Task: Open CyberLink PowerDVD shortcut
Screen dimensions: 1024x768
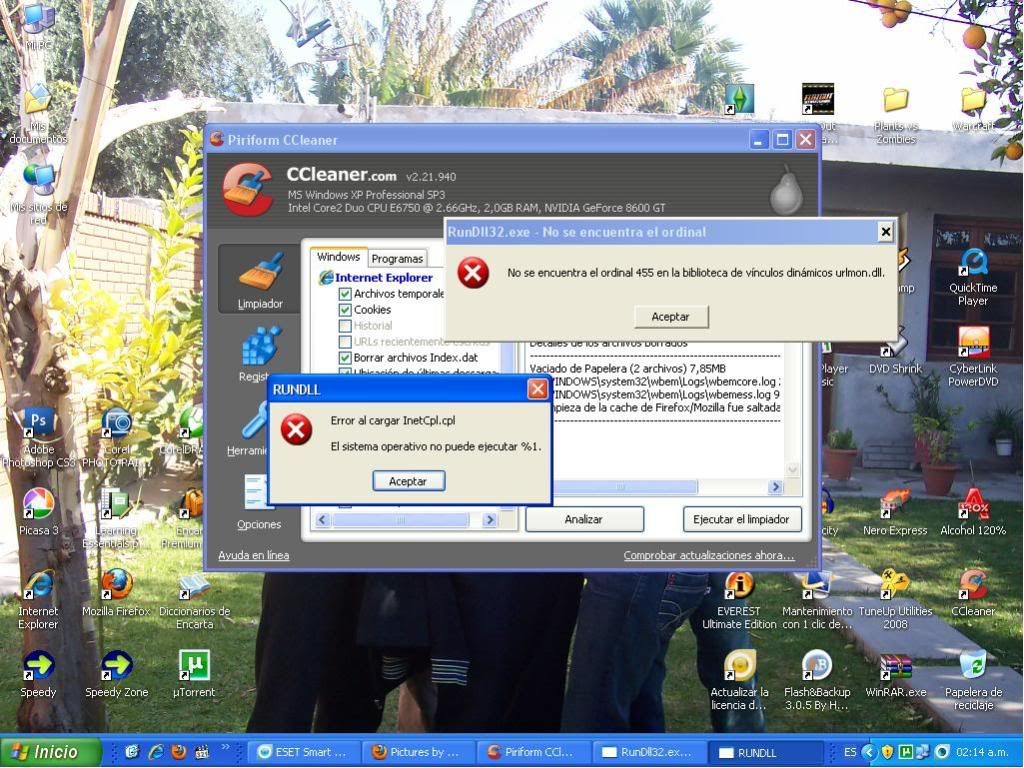Action: tap(973, 357)
